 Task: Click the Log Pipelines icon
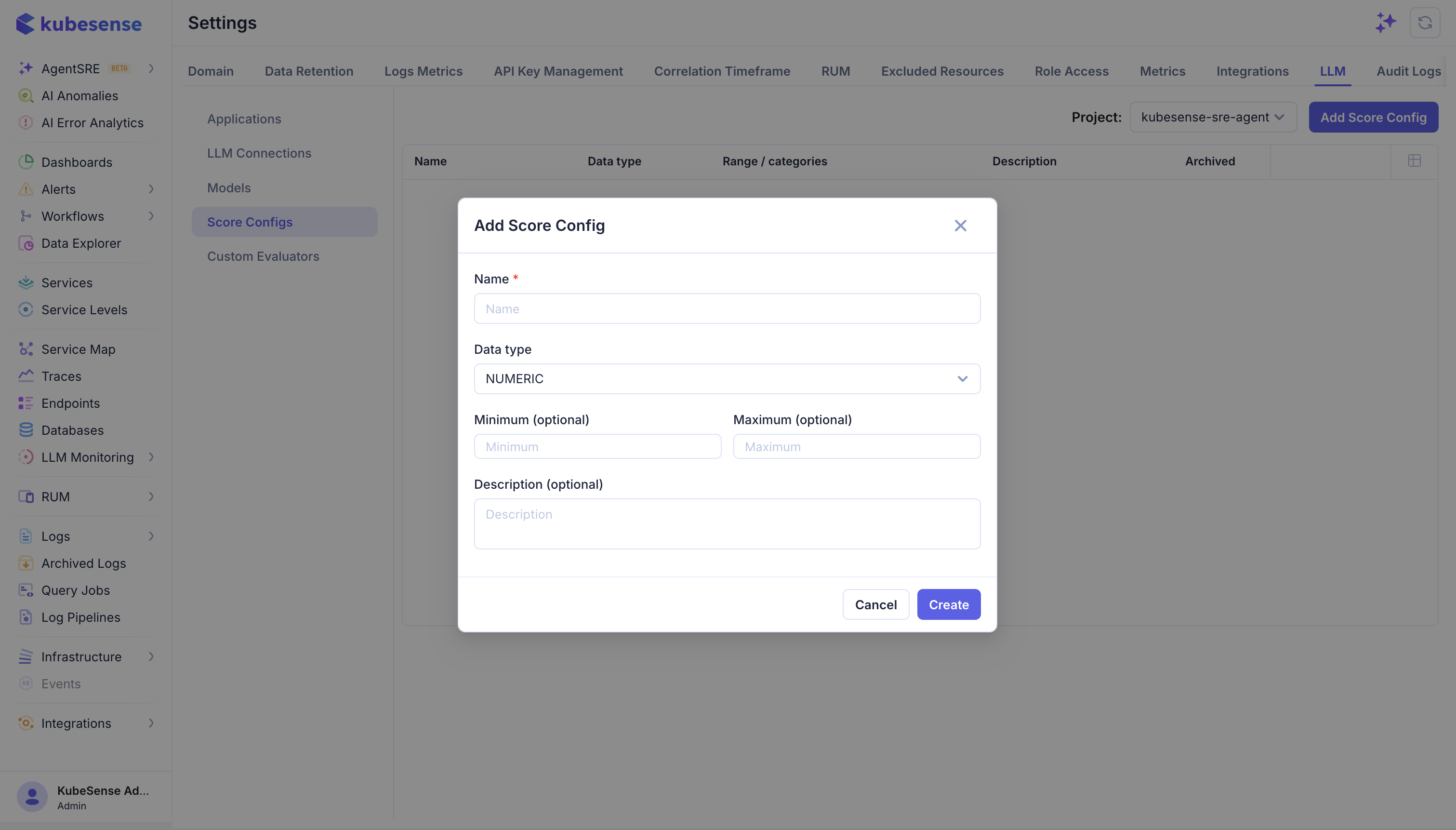point(26,617)
